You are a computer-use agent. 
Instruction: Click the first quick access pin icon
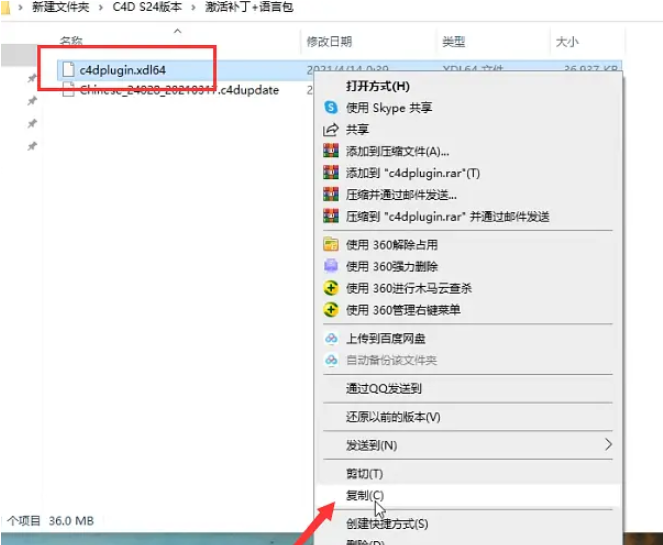click(32, 78)
